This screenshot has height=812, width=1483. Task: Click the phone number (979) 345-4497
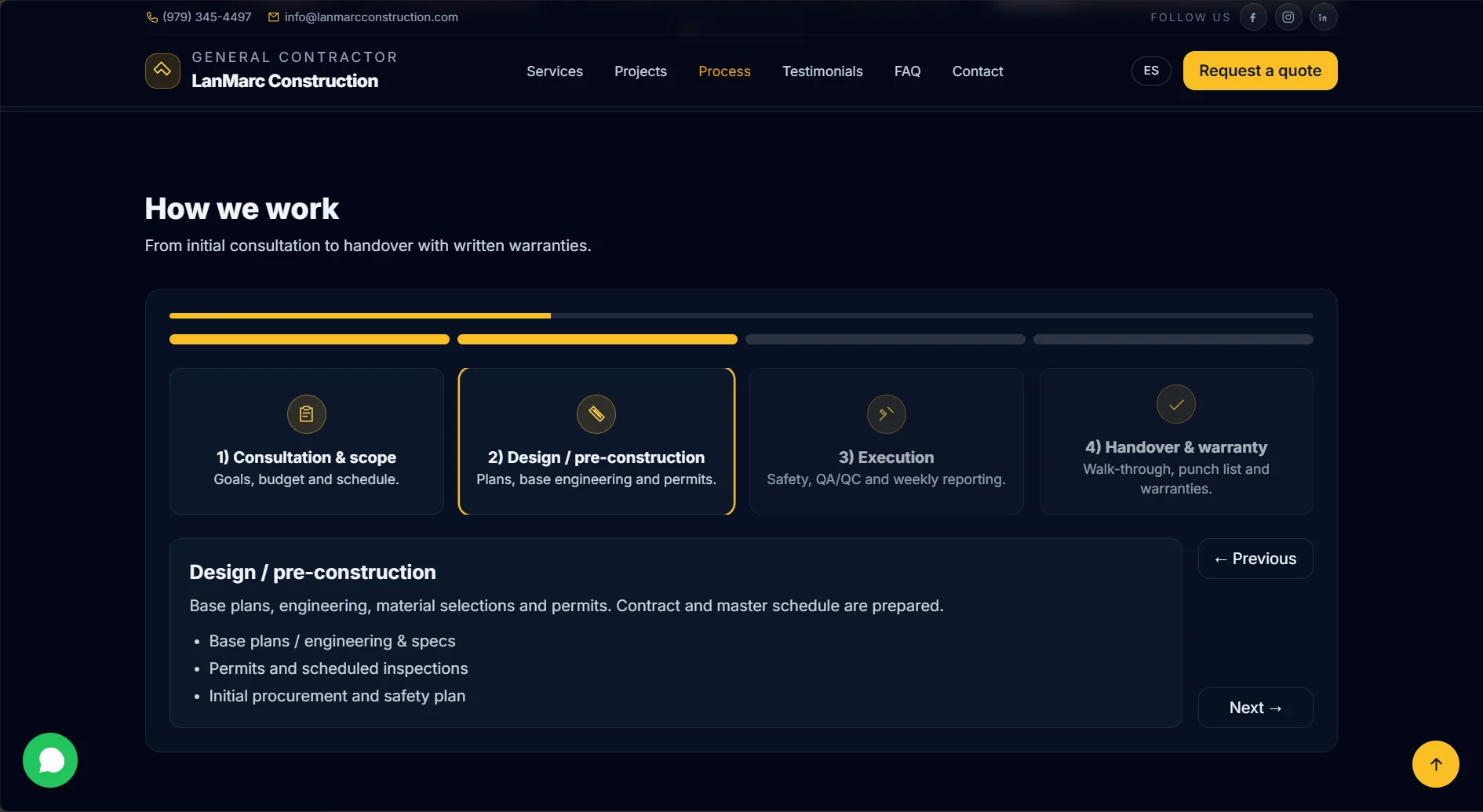[x=206, y=17]
